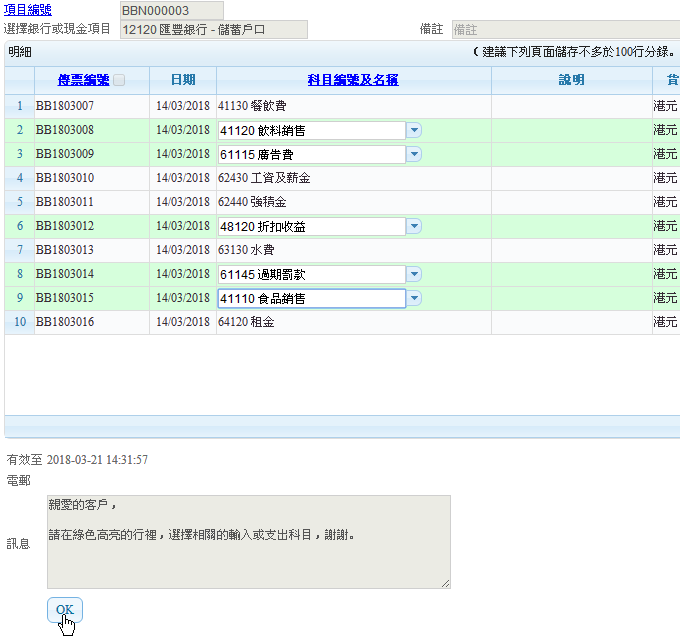Click the 說明 column header
Image resolution: width=680 pixels, height=638 pixels.
(571, 80)
